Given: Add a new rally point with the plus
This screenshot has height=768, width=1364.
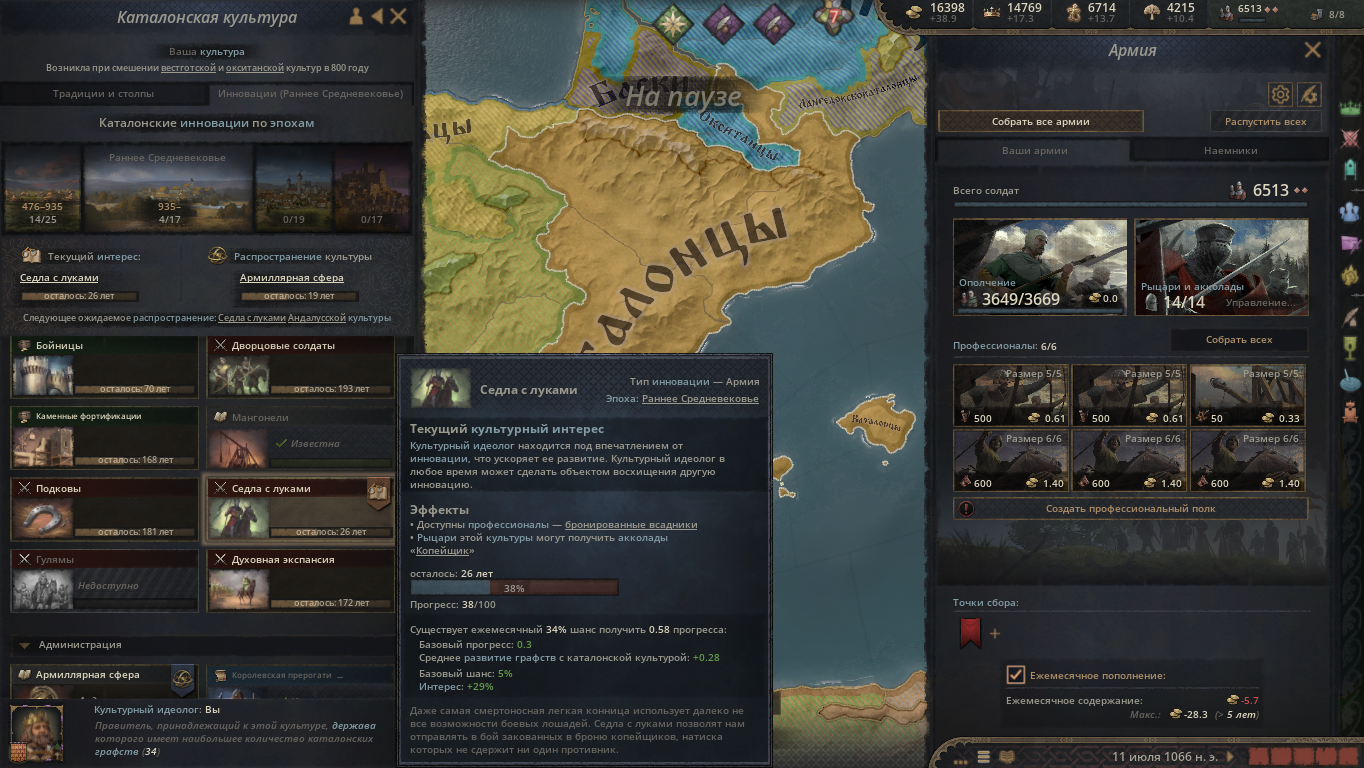Looking at the screenshot, I should 994,633.
